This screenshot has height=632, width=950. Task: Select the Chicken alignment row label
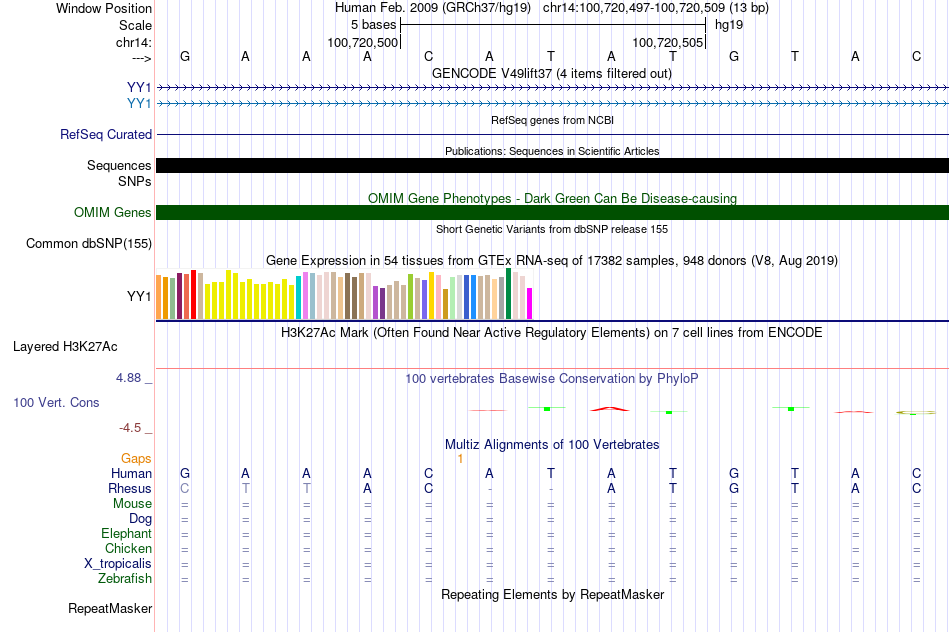(128, 548)
